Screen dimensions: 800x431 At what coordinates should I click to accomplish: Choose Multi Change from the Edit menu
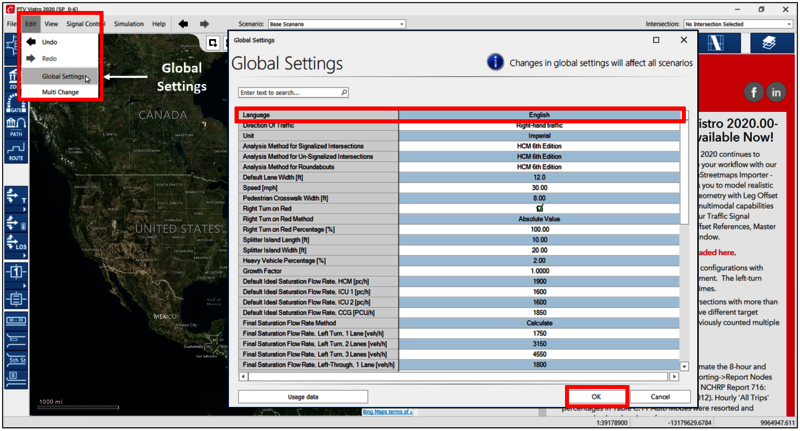62,91
